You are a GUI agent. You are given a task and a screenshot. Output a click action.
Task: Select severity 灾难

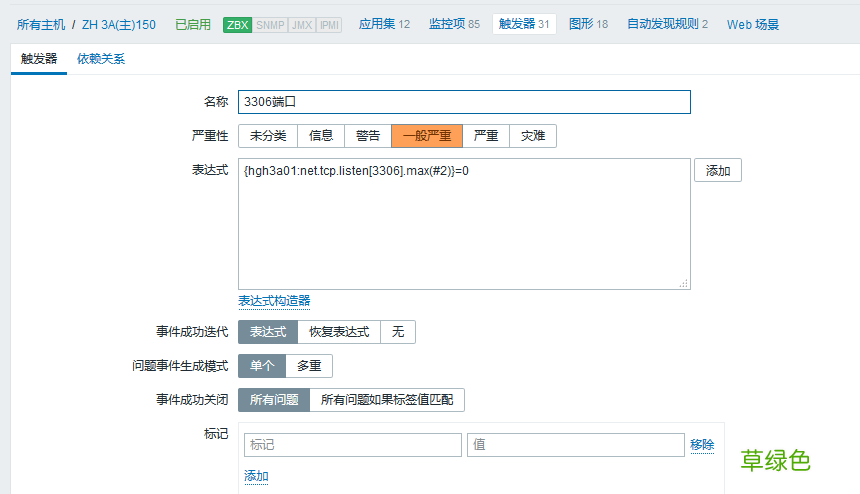point(533,136)
